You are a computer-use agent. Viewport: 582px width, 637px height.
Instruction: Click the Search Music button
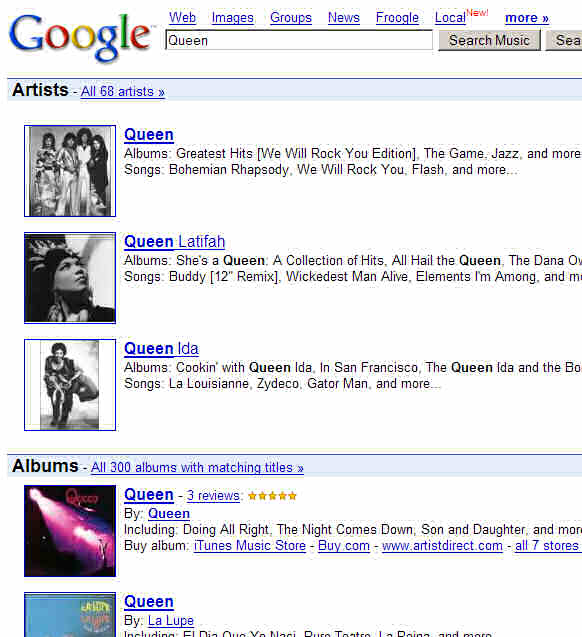pyautogui.click(x=489, y=40)
